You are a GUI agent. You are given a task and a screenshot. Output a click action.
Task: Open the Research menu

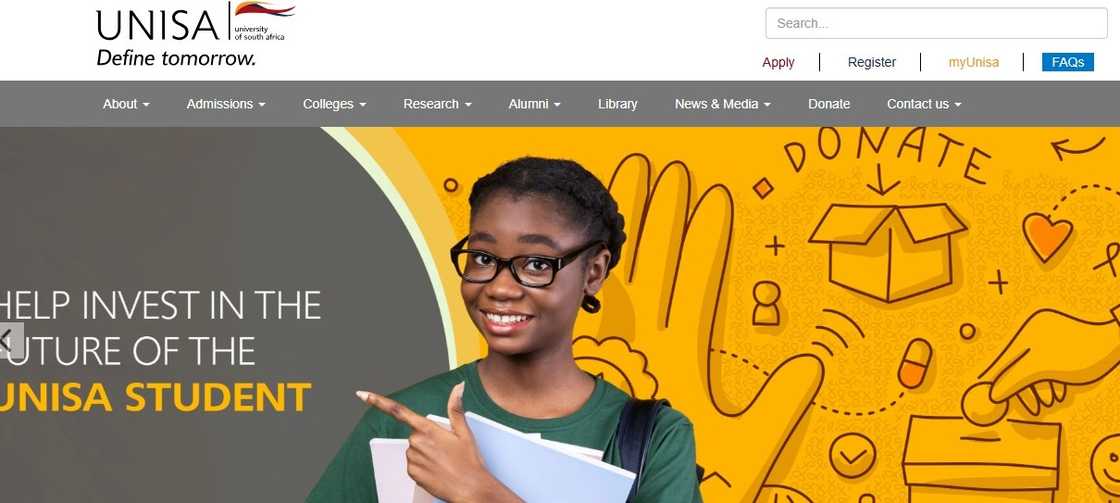pyautogui.click(x=437, y=104)
